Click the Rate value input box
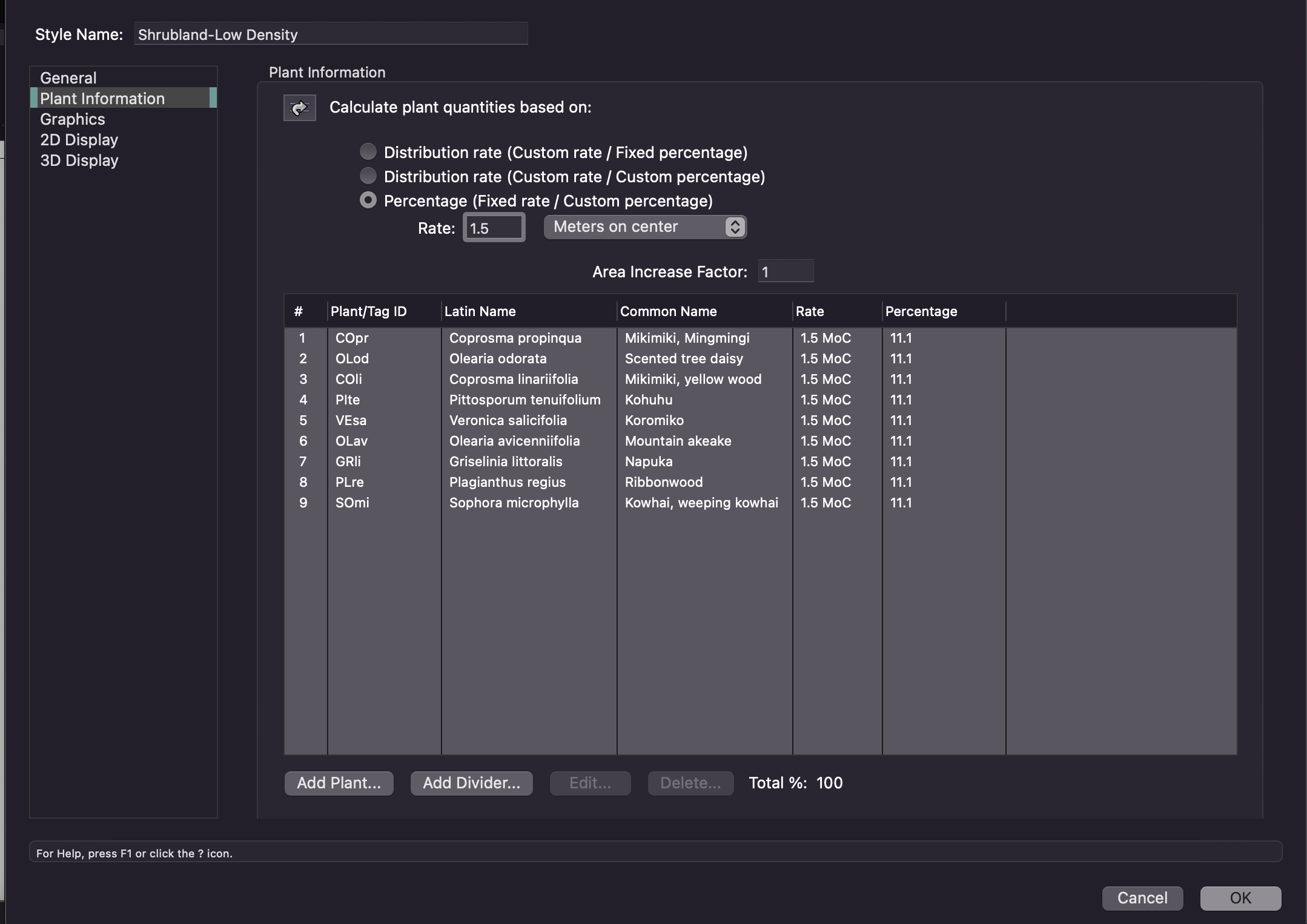This screenshot has width=1307, height=924. (494, 227)
